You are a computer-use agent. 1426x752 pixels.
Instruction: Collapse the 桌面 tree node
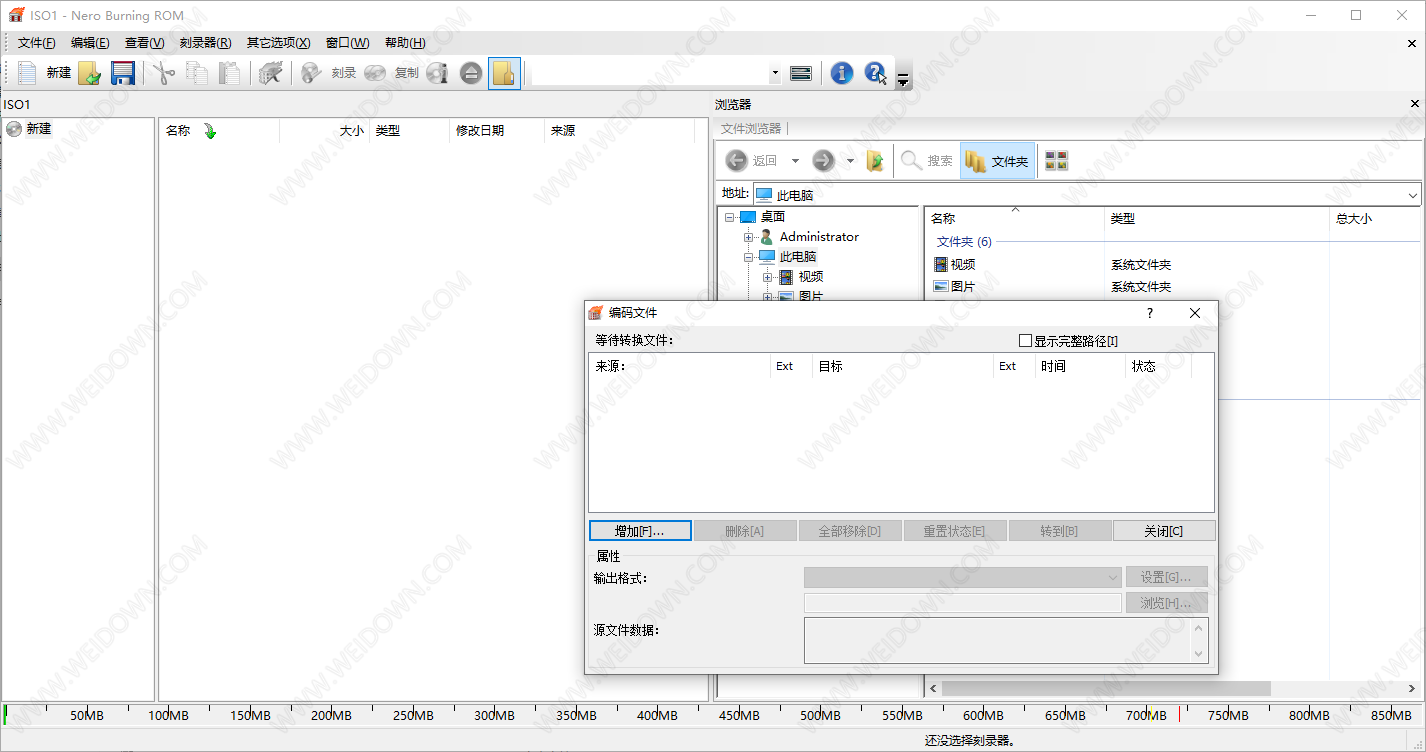point(730,217)
